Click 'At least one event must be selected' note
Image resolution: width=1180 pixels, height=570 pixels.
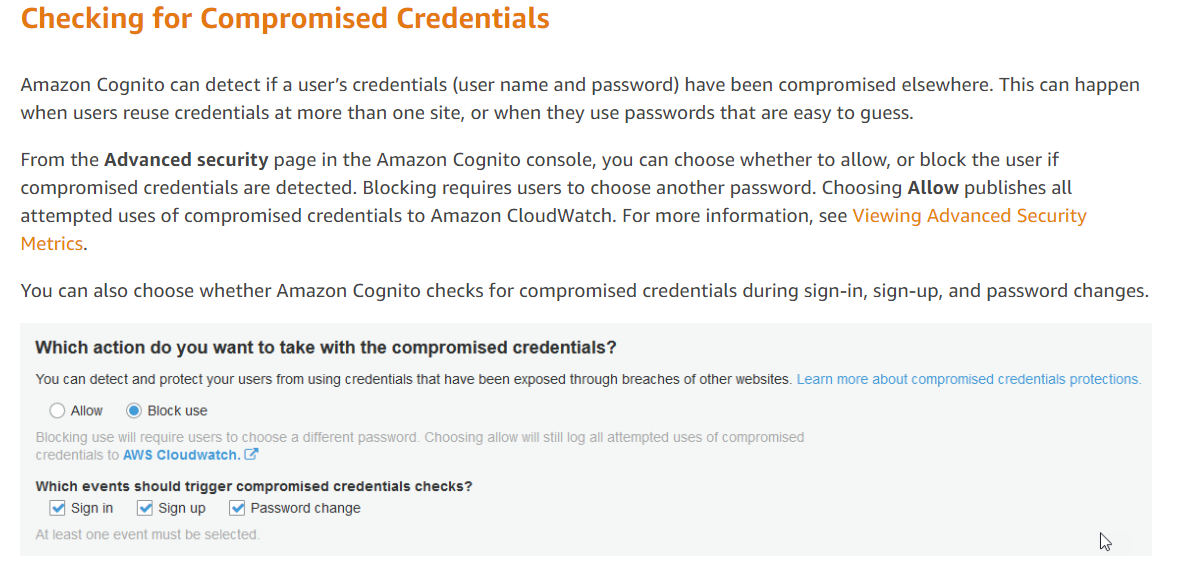click(x=148, y=535)
